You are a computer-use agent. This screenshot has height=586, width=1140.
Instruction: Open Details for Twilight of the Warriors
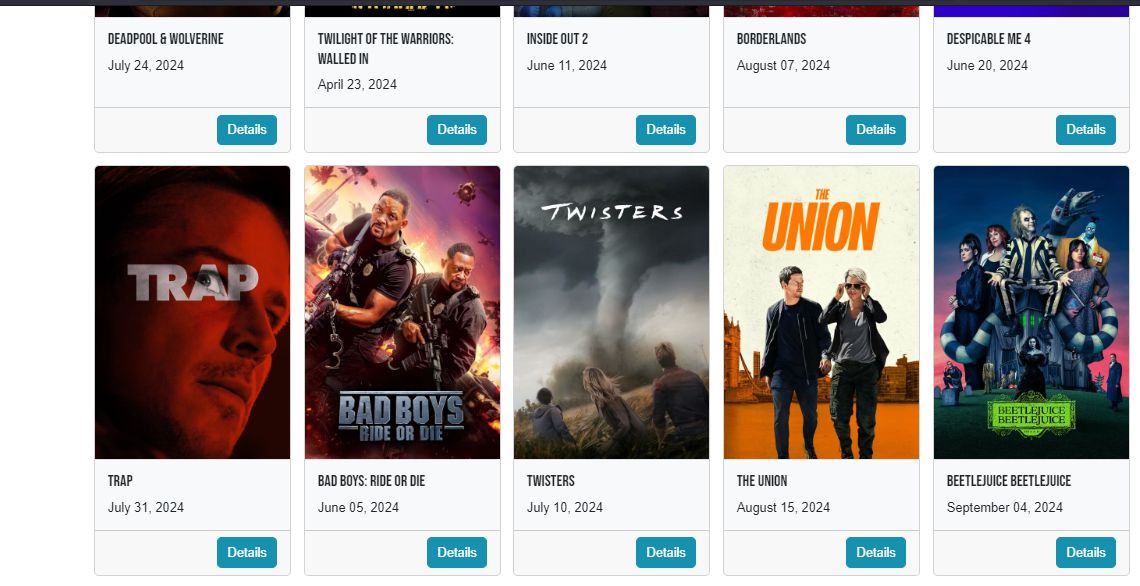click(457, 129)
